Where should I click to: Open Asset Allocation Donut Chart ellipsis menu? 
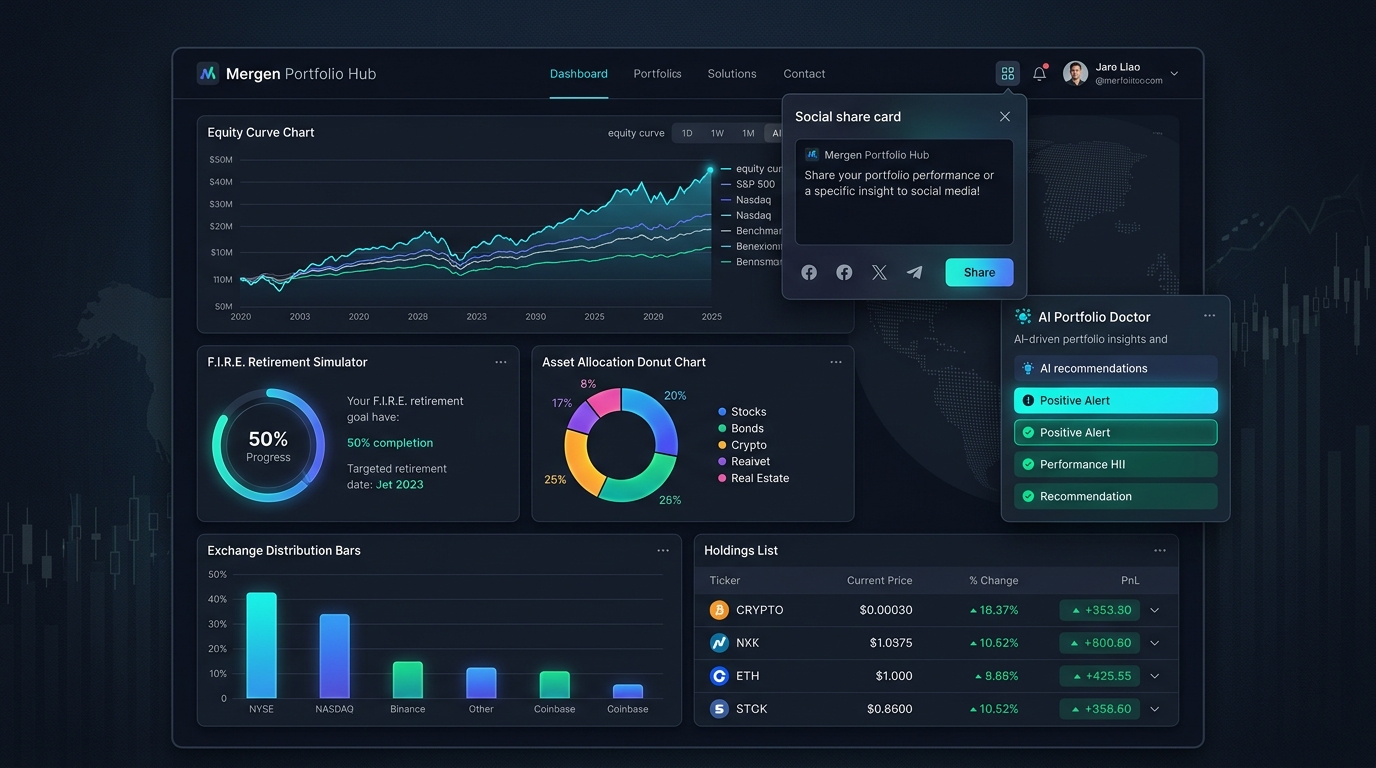836,362
